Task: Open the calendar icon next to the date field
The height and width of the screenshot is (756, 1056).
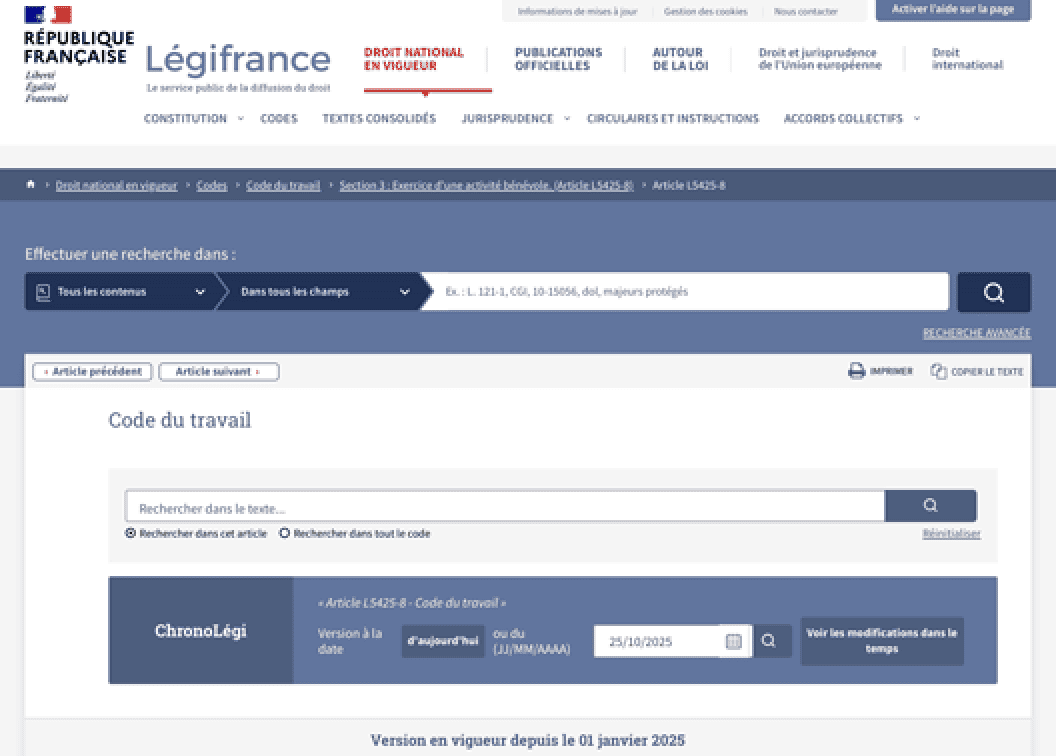Action: [x=736, y=641]
